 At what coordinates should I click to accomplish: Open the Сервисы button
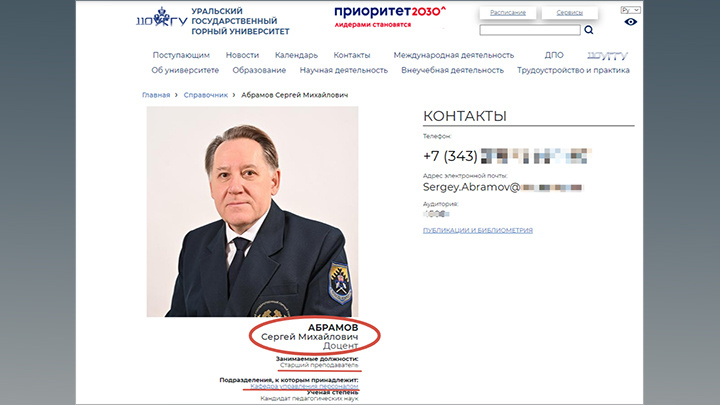pos(569,13)
